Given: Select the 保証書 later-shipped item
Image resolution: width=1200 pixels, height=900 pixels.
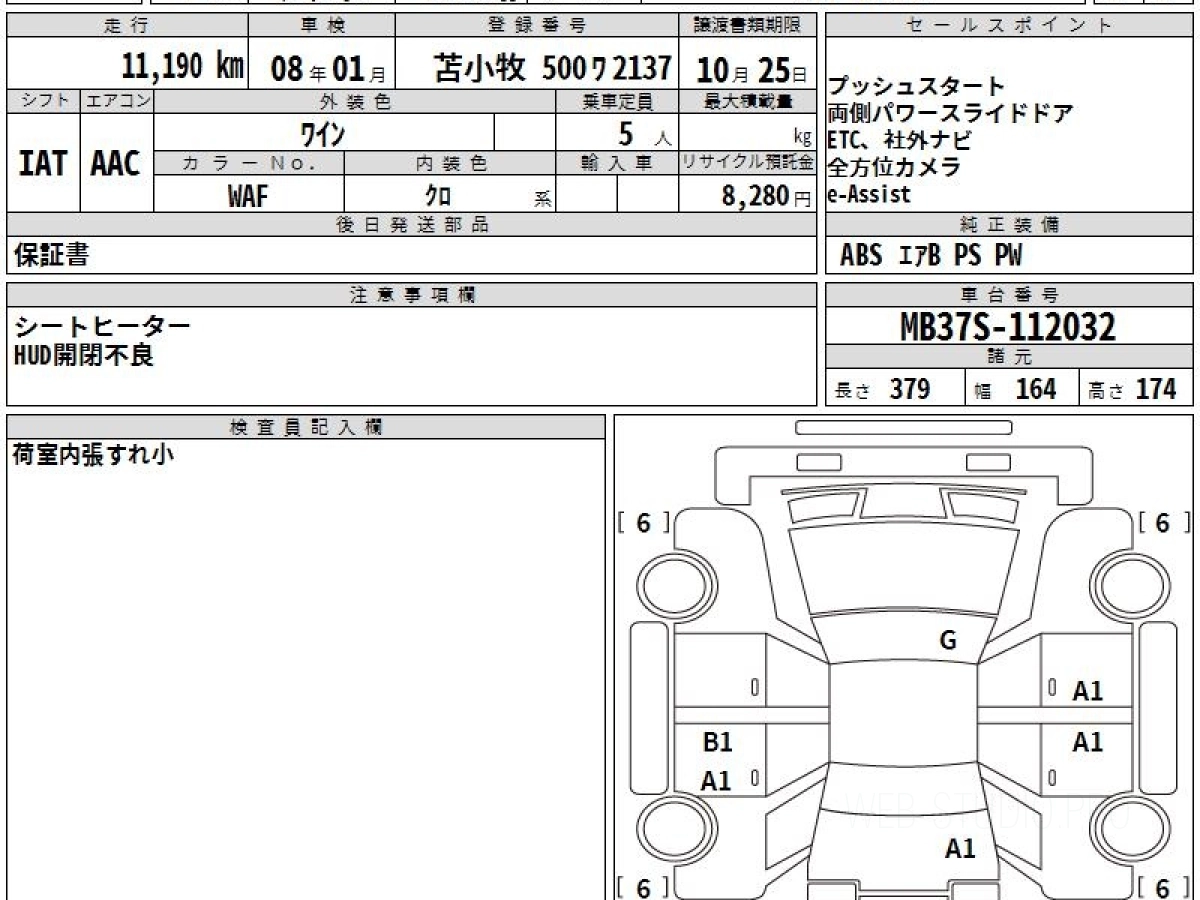Looking at the screenshot, I should (51, 255).
